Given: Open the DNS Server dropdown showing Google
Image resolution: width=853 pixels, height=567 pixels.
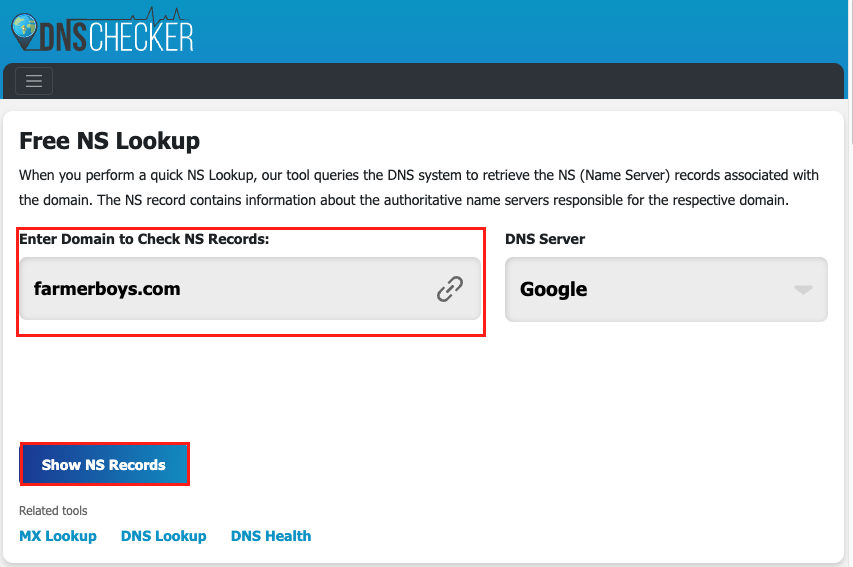Looking at the screenshot, I should tap(666, 289).
